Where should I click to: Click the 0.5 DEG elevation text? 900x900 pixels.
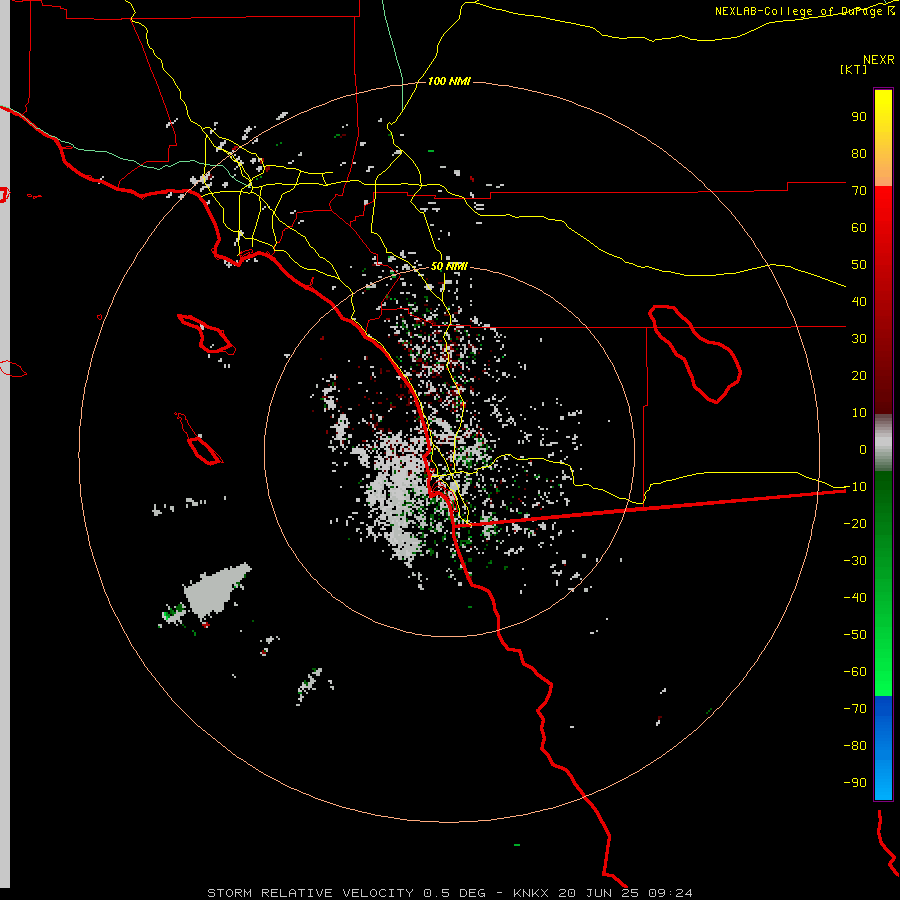point(455,893)
